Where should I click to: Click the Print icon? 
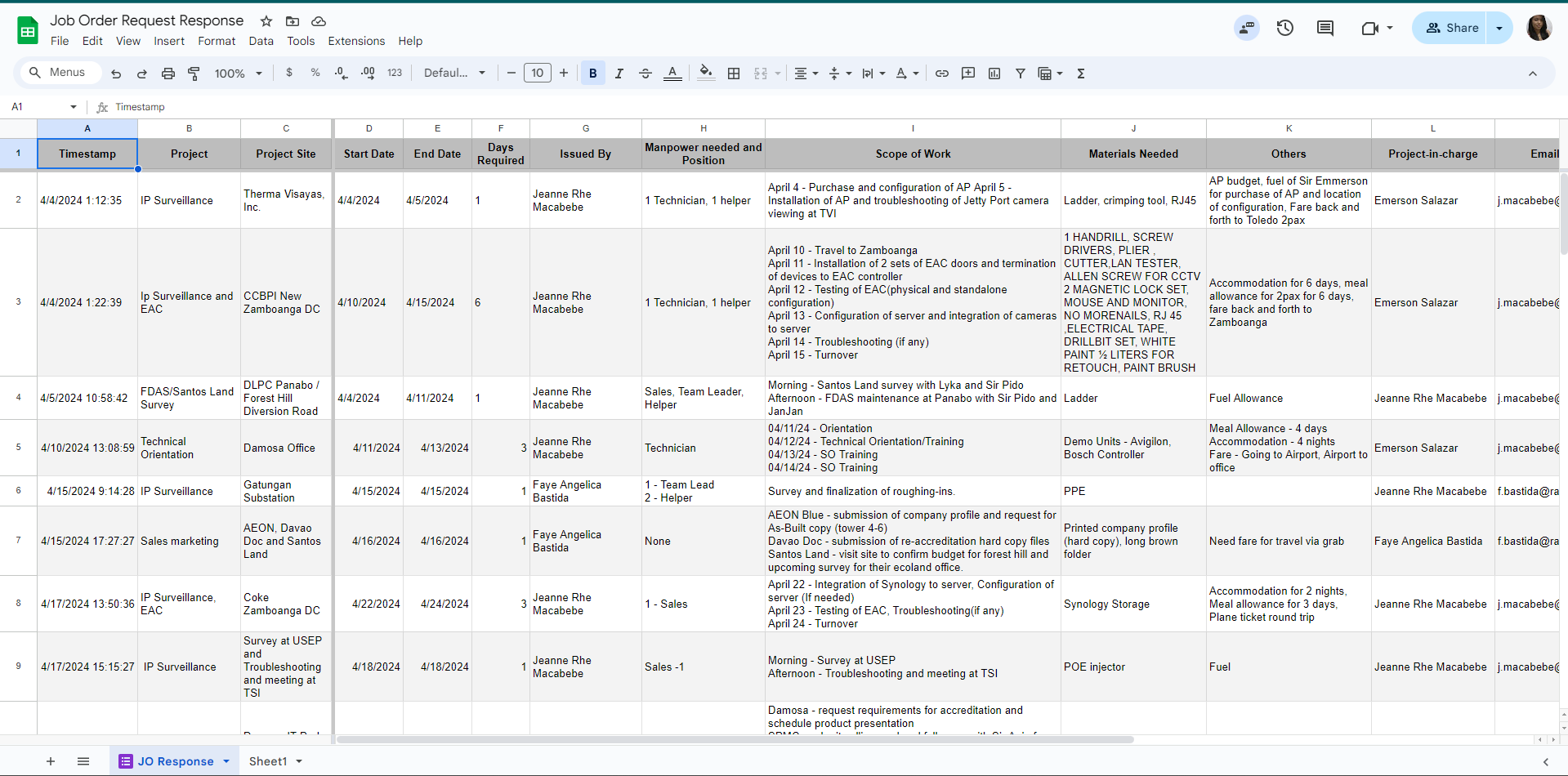tap(168, 74)
